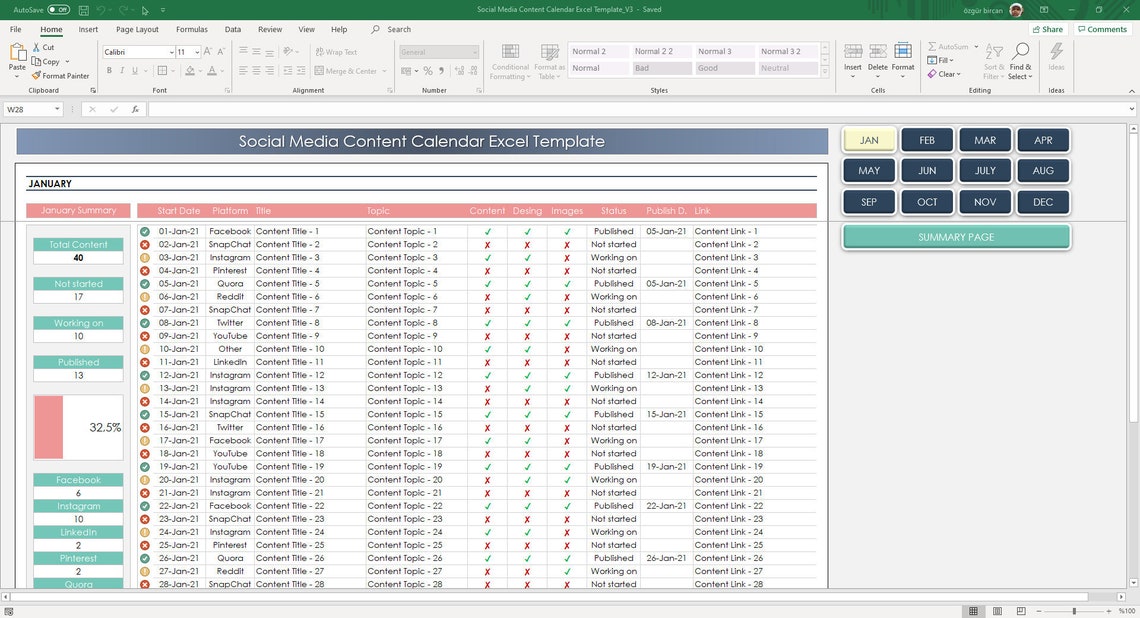The width and height of the screenshot is (1140, 618).
Task: Toggle italic formatting
Action: click(x=121, y=70)
